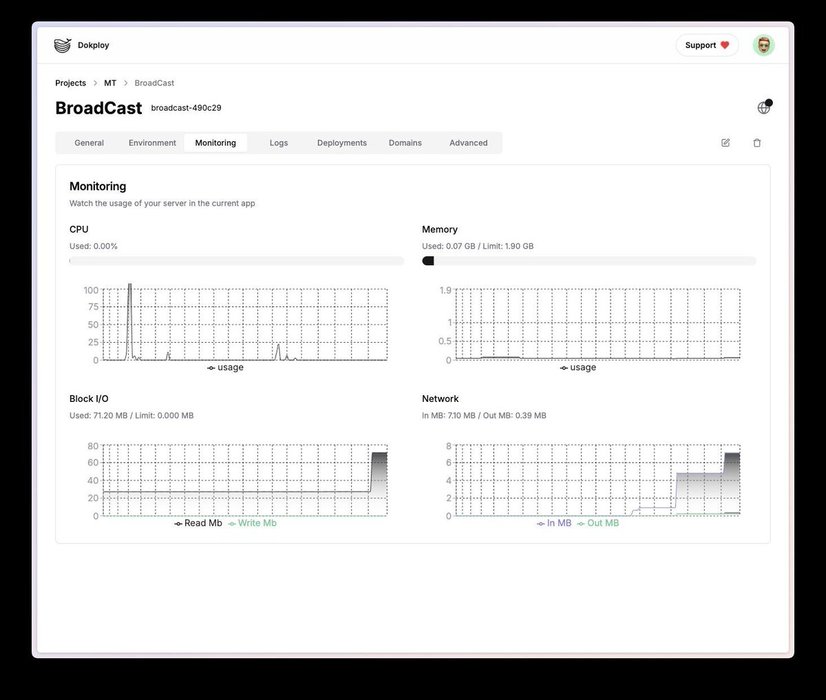The height and width of the screenshot is (700, 826).
Task: Open the Domains tab
Action: [405, 143]
